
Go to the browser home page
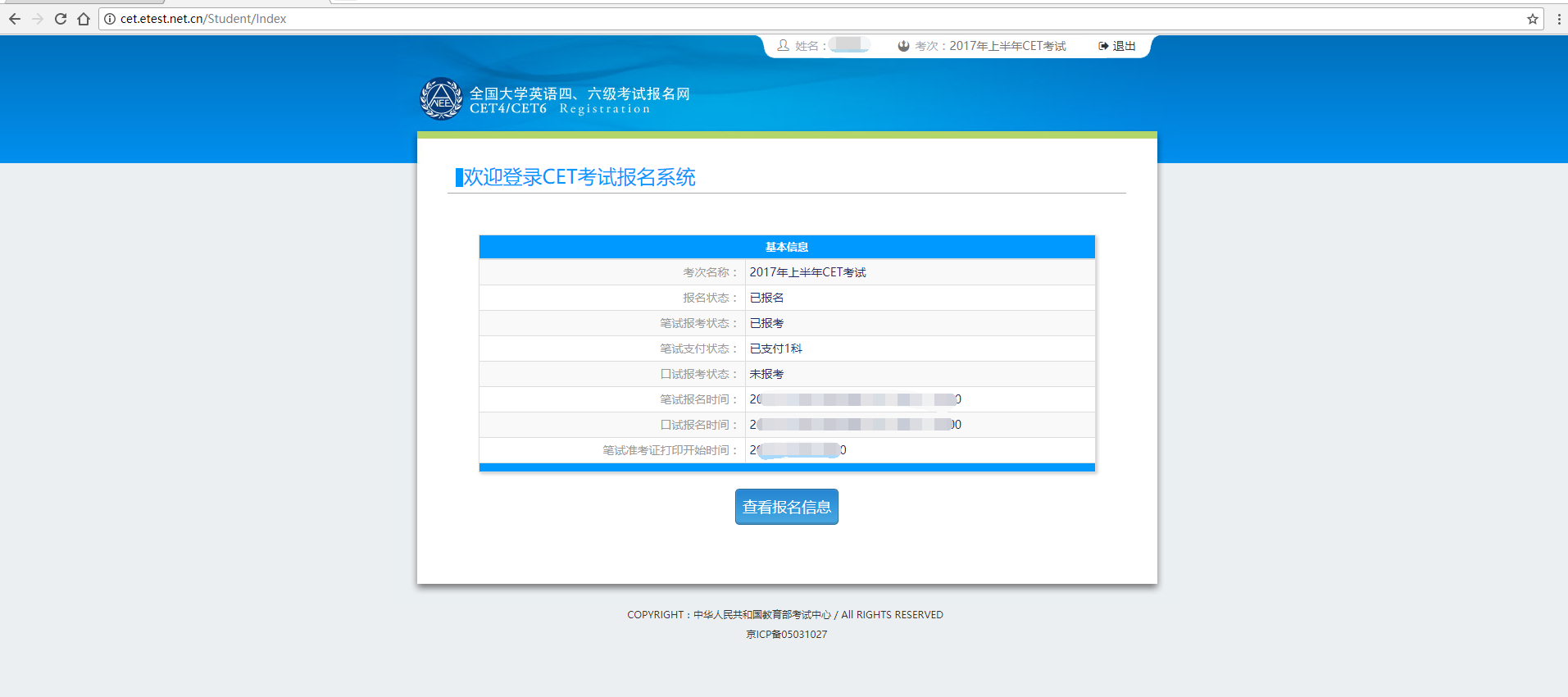84,19
